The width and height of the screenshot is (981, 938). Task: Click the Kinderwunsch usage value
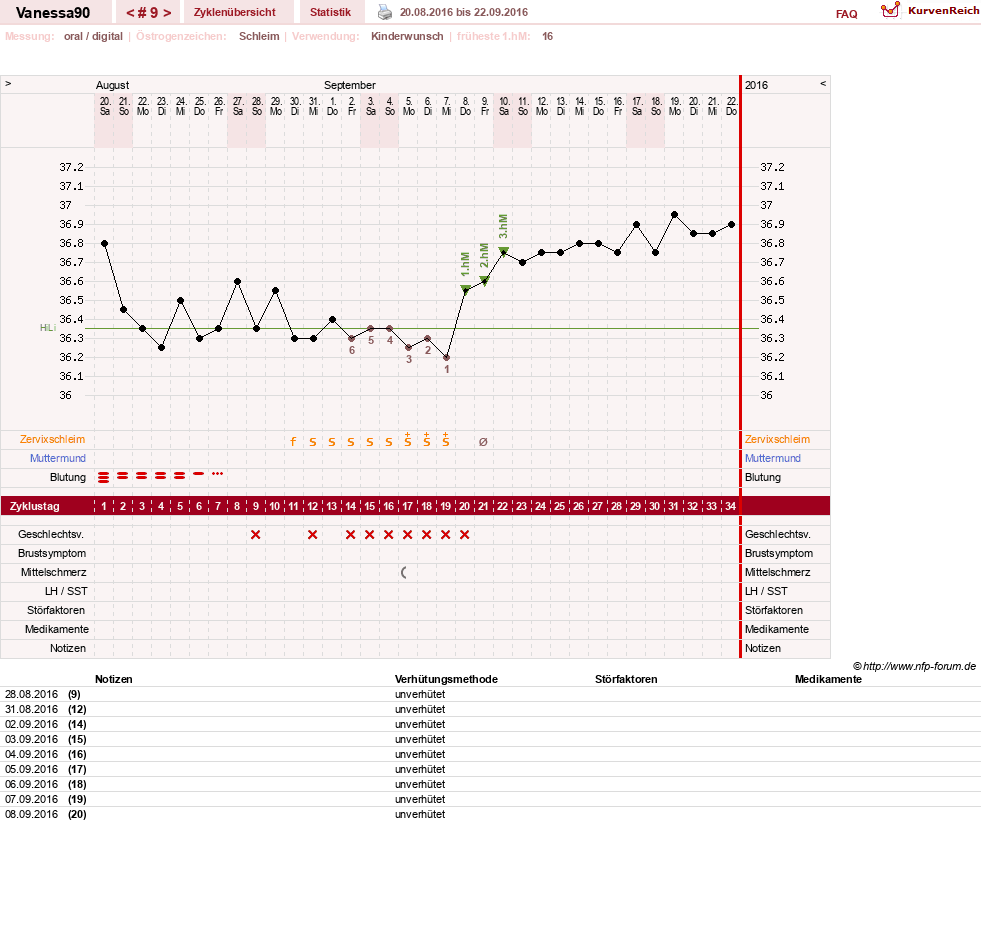pyautogui.click(x=407, y=36)
